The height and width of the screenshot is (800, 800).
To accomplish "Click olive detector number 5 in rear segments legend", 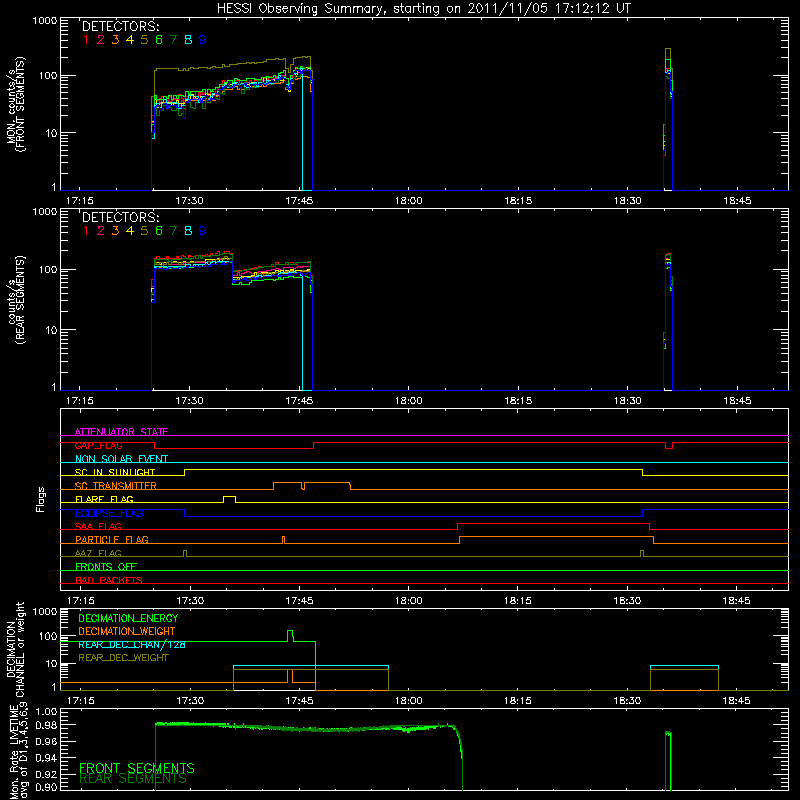I will pos(144,231).
